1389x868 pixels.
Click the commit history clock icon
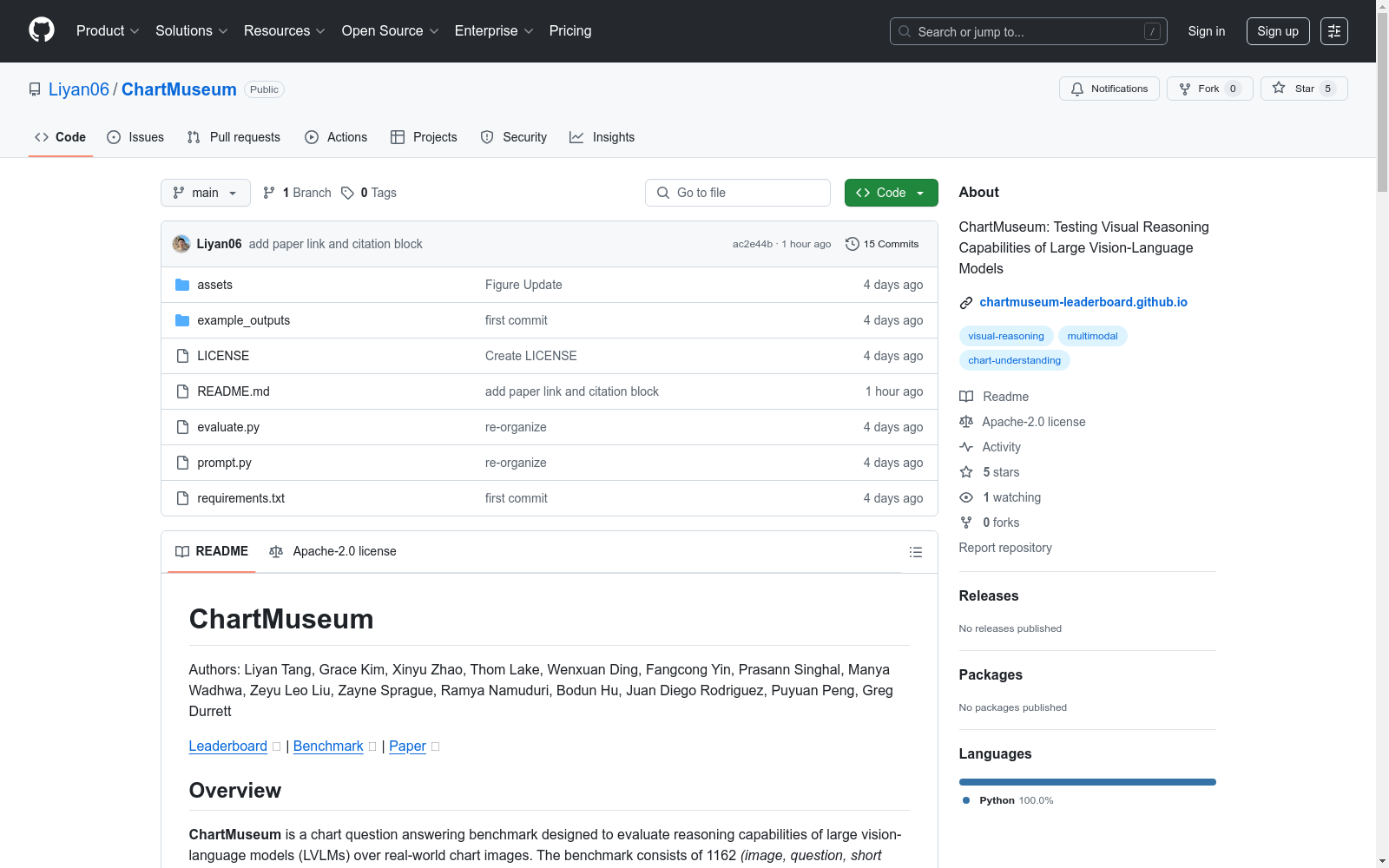(852, 244)
